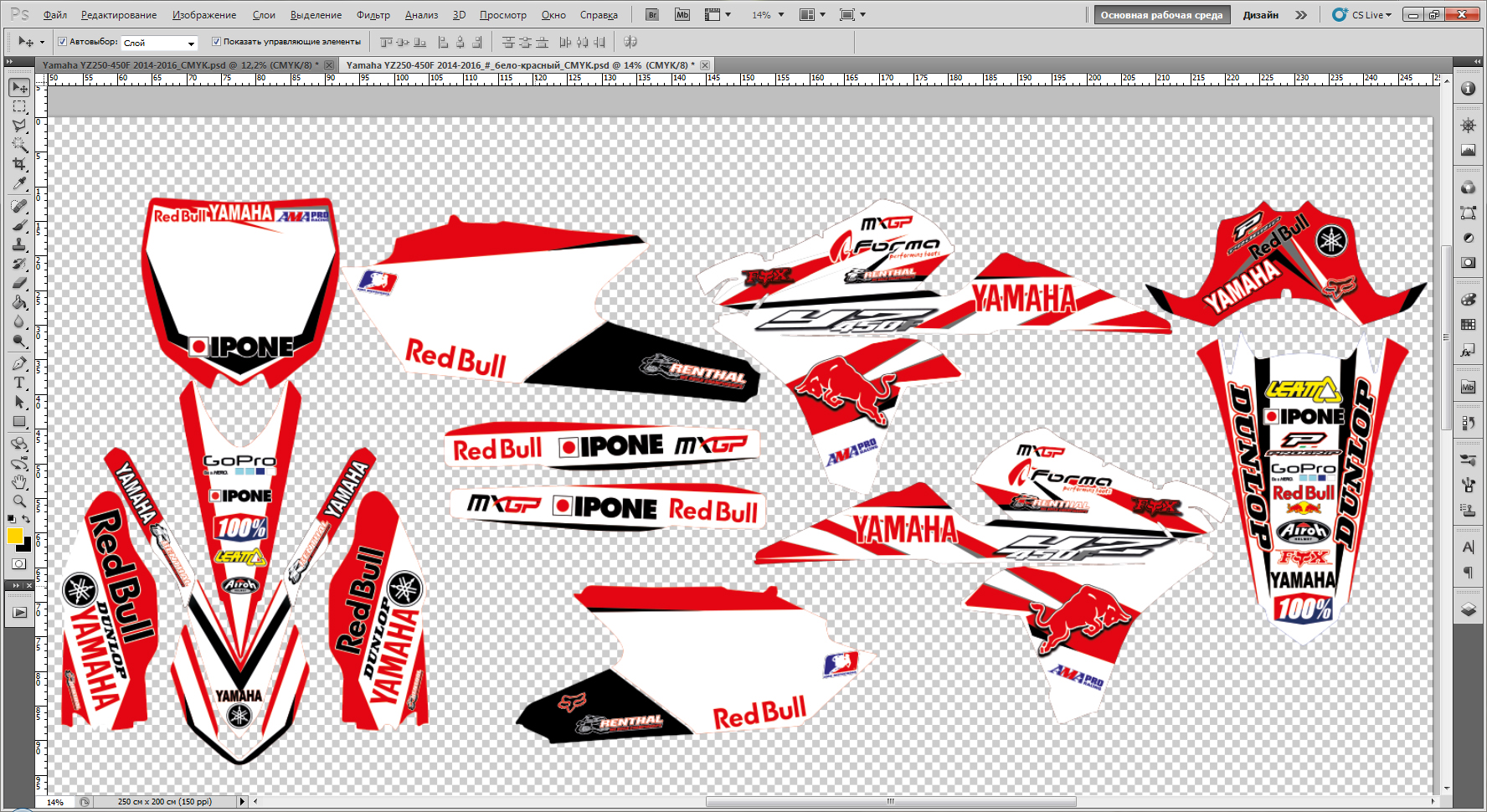This screenshot has height=812, width=1487.
Task: Toggle the Автовыбор checkbox
Action: coord(62,41)
